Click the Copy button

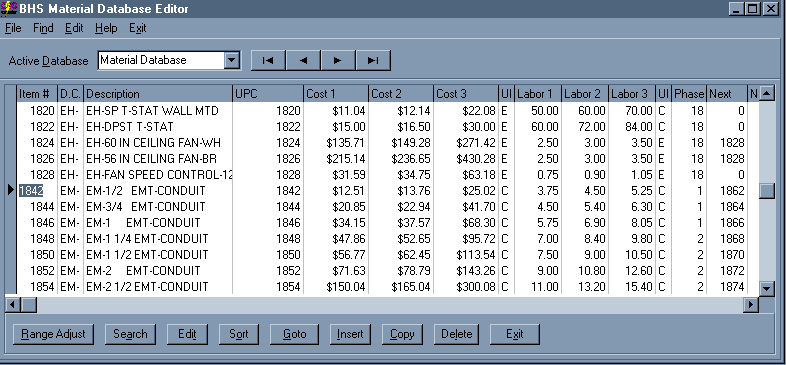point(402,334)
